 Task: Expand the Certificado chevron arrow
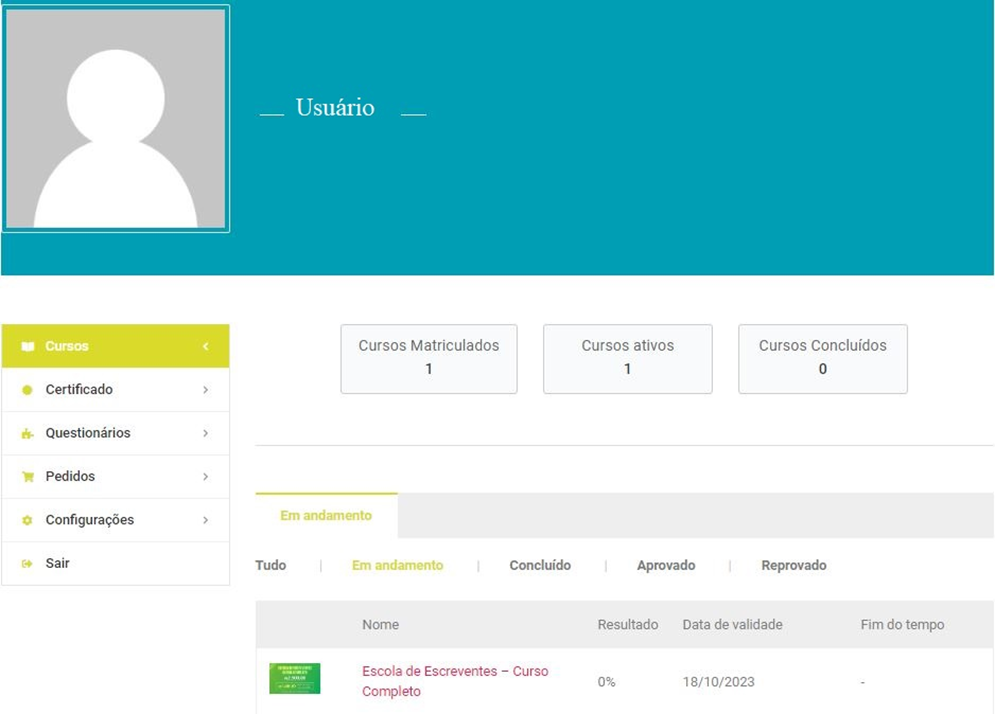pos(205,390)
